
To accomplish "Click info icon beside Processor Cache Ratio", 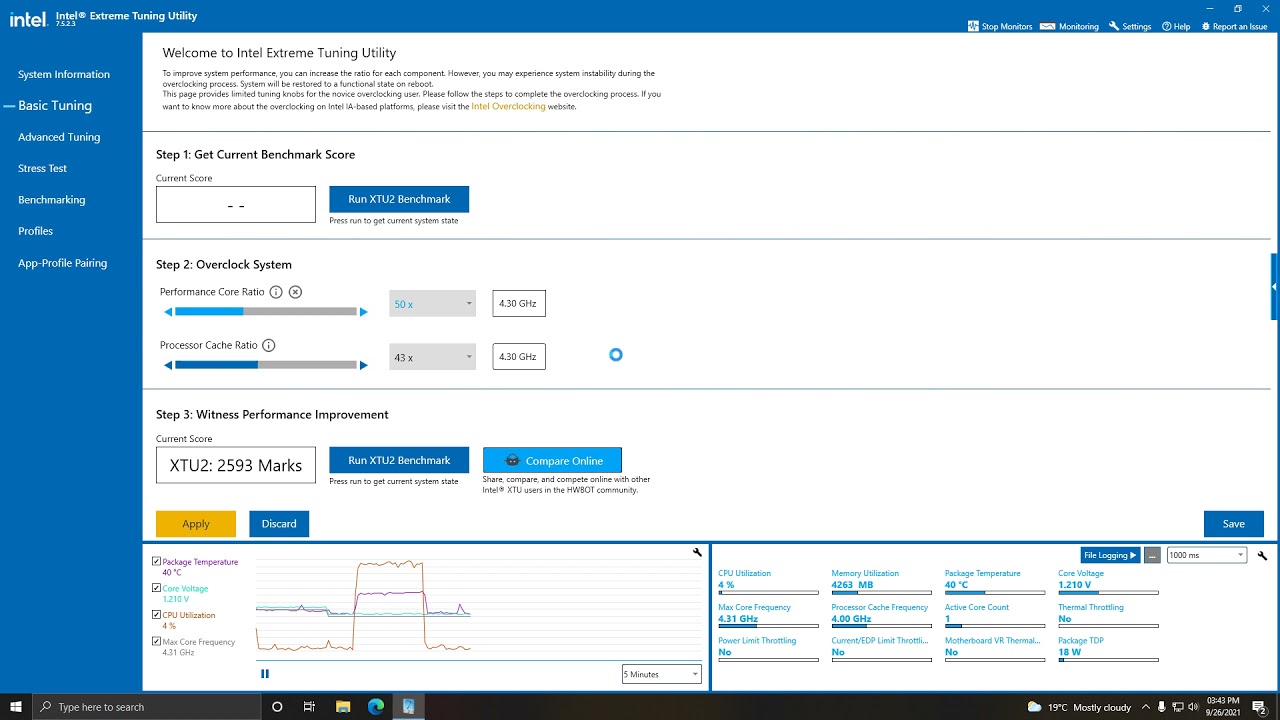I will pos(268,345).
